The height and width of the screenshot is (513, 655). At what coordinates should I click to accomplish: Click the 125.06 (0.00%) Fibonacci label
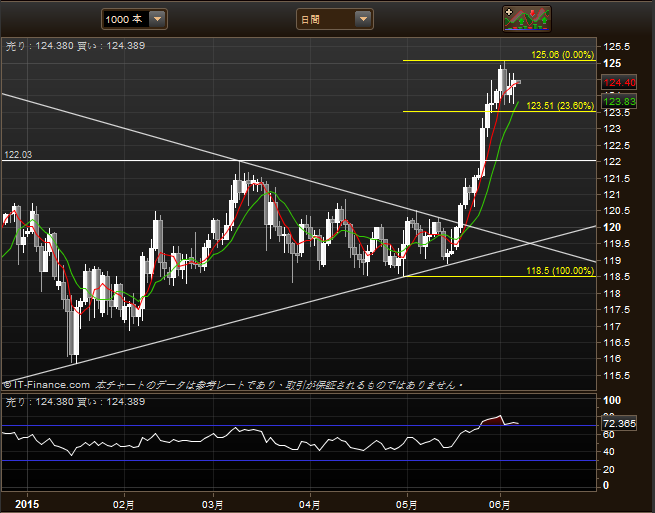[x=562, y=55]
